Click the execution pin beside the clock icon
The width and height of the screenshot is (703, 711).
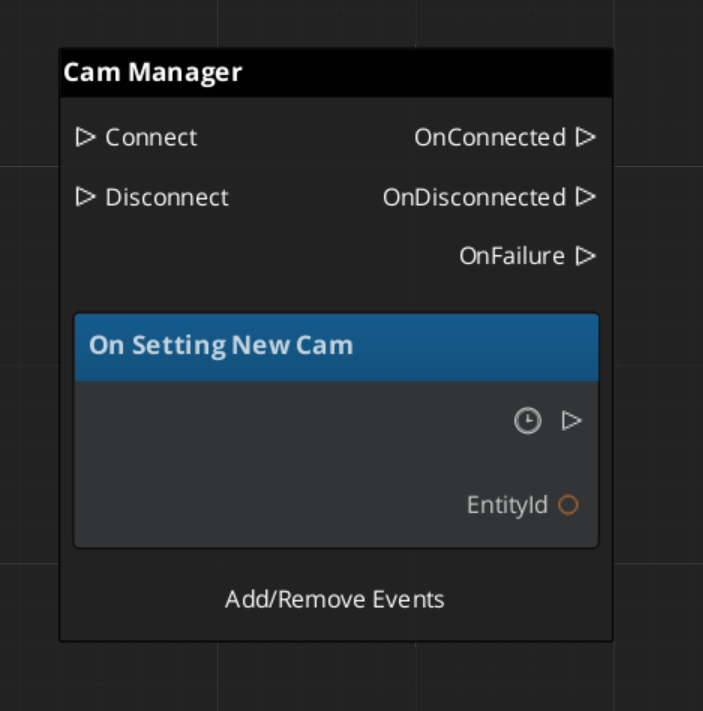pos(571,421)
